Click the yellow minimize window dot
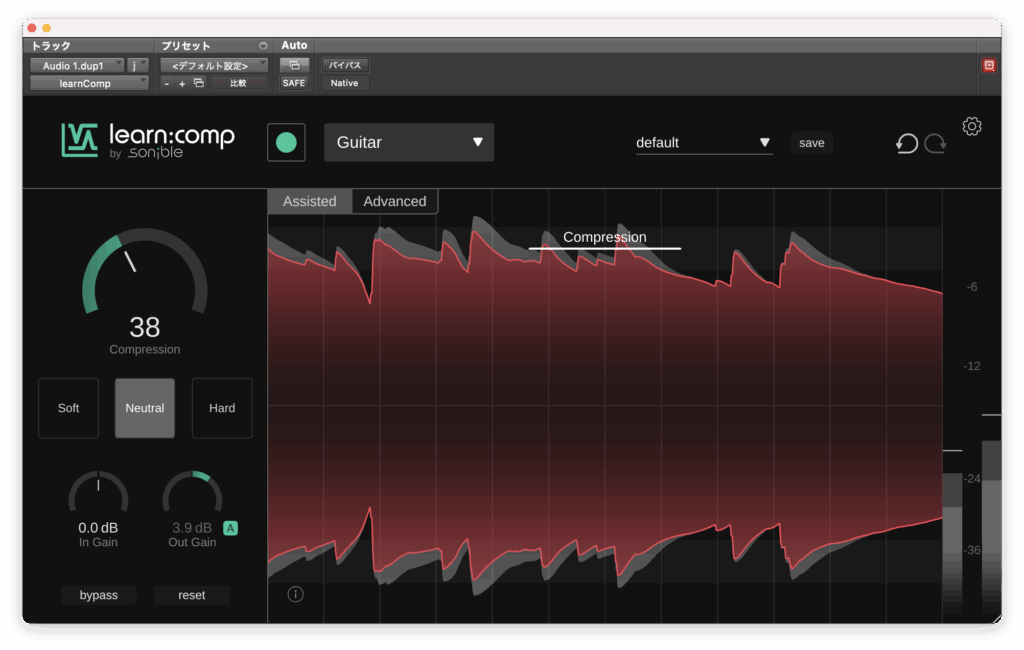 46,28
